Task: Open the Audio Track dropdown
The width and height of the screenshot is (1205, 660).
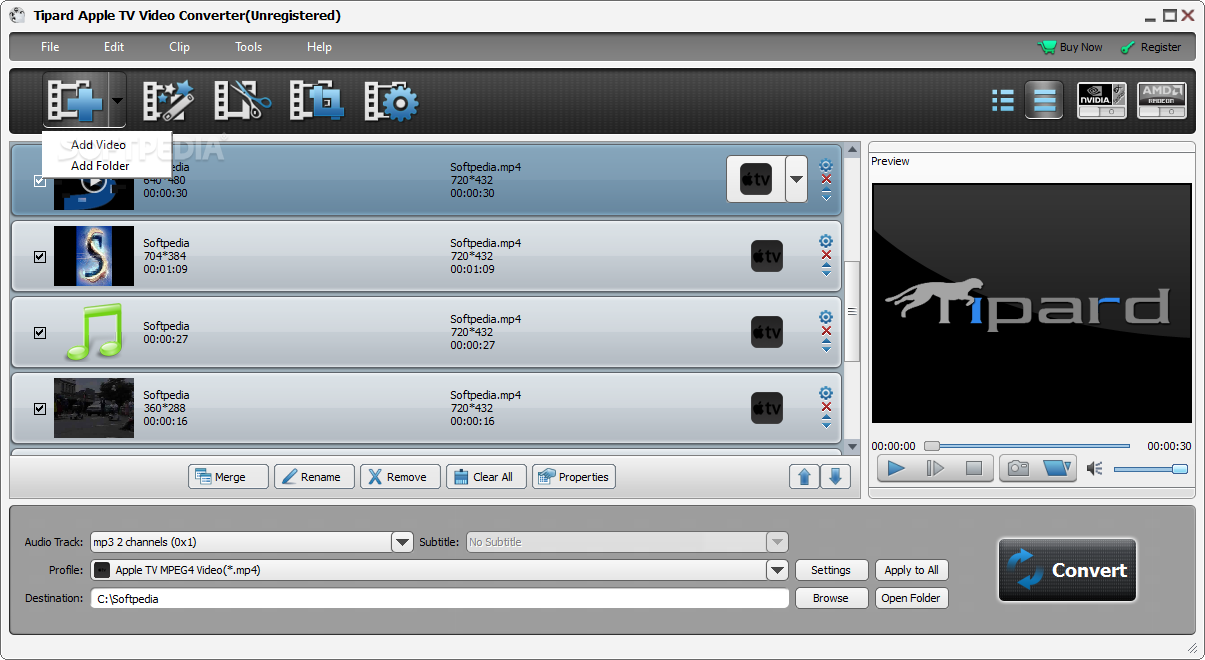Action: click(x=402, y=542)
